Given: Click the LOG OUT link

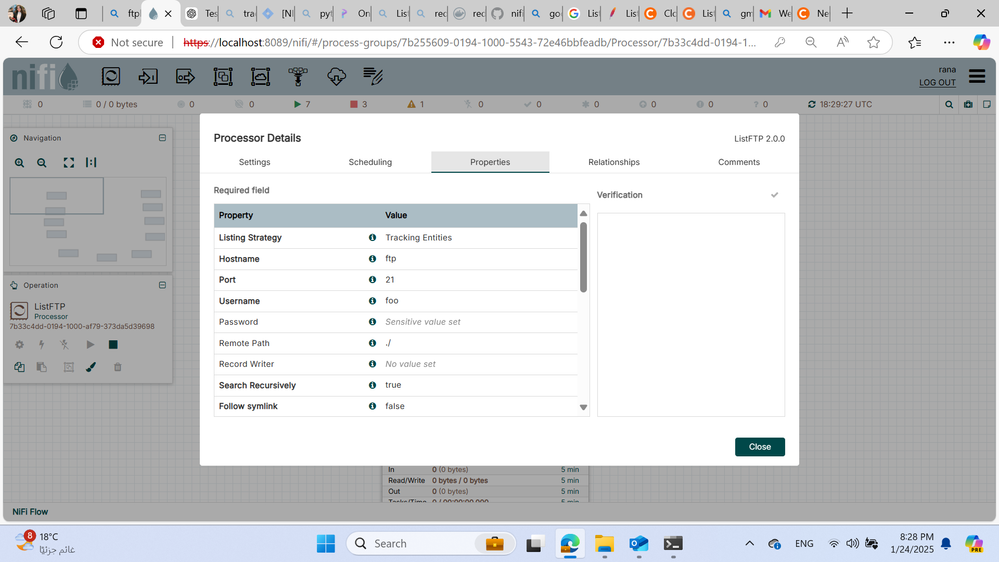Looking at the screenshot, I should (937, 82).
